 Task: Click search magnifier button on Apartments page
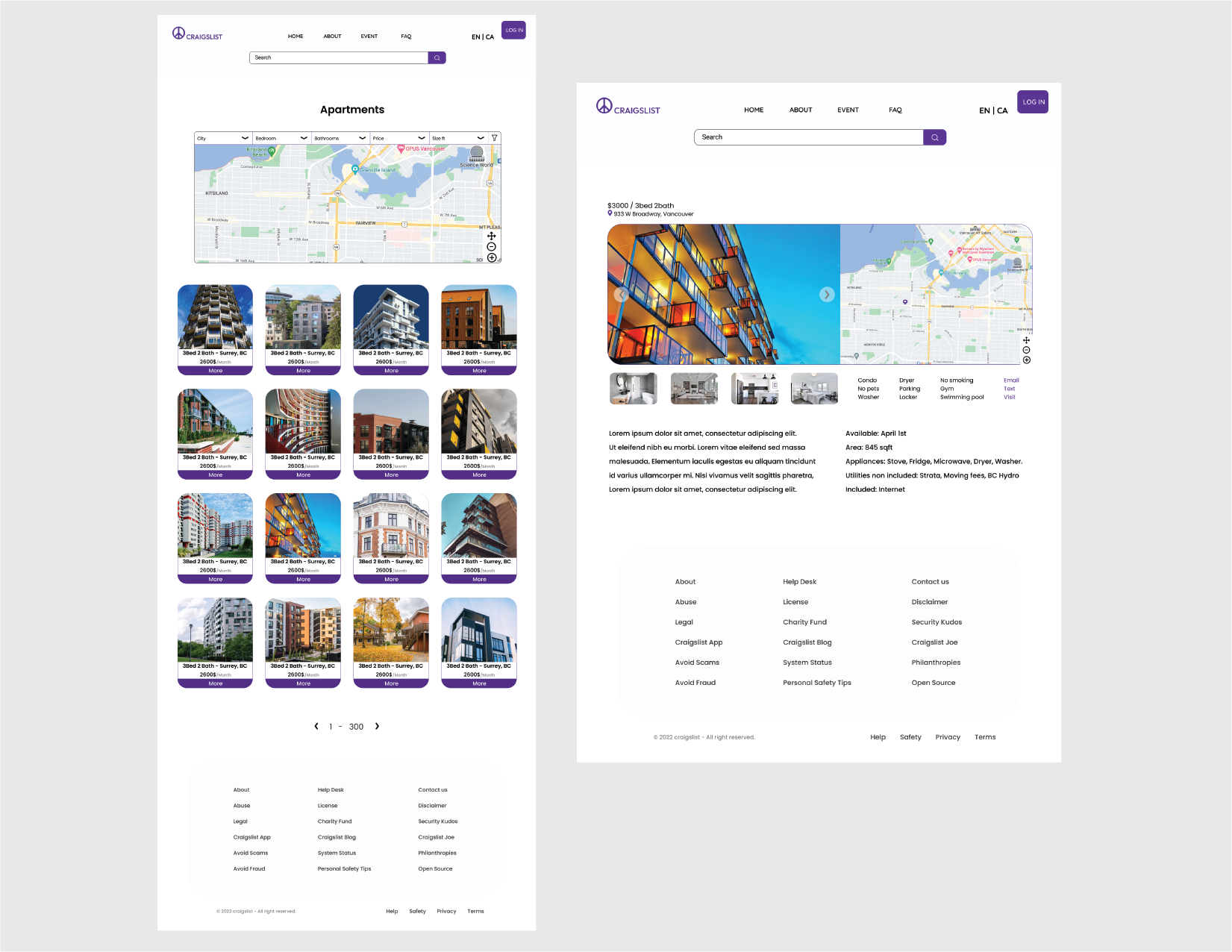(437, 57)
